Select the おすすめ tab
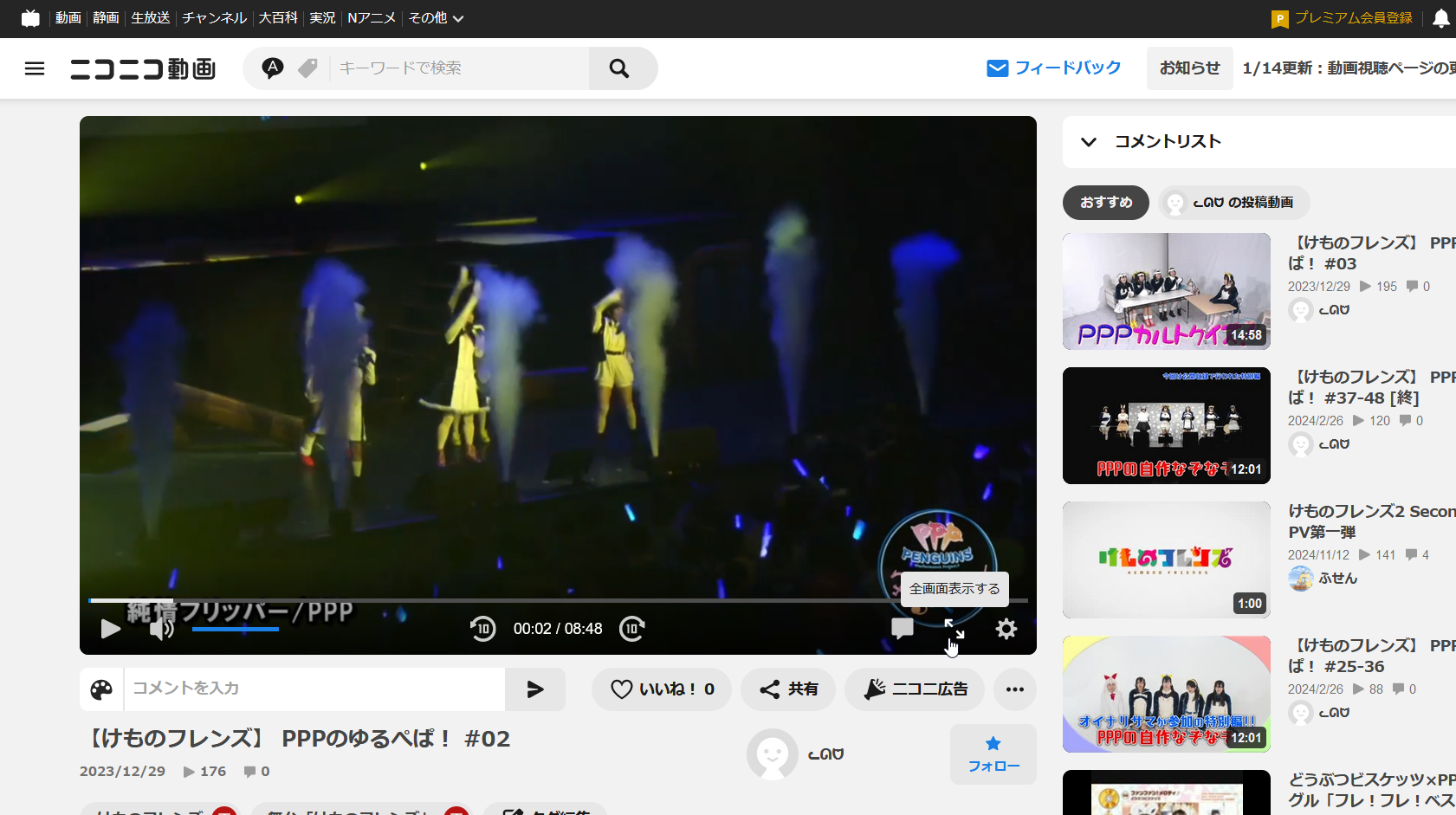Viewport: 1456px width, 815px height. tap(1106, 203)
